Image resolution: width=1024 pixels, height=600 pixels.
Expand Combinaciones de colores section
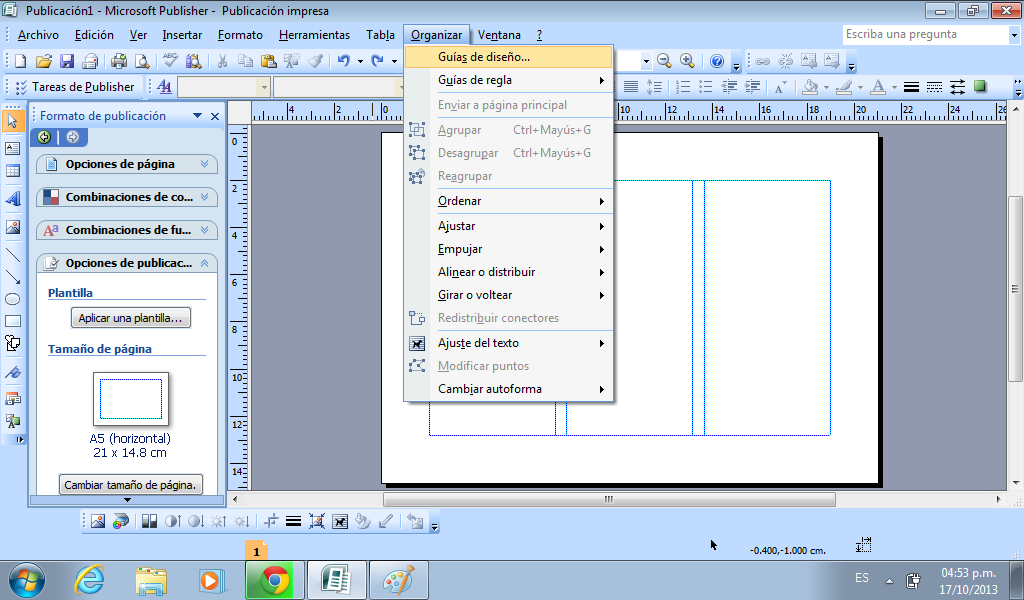tap(127, 197)
